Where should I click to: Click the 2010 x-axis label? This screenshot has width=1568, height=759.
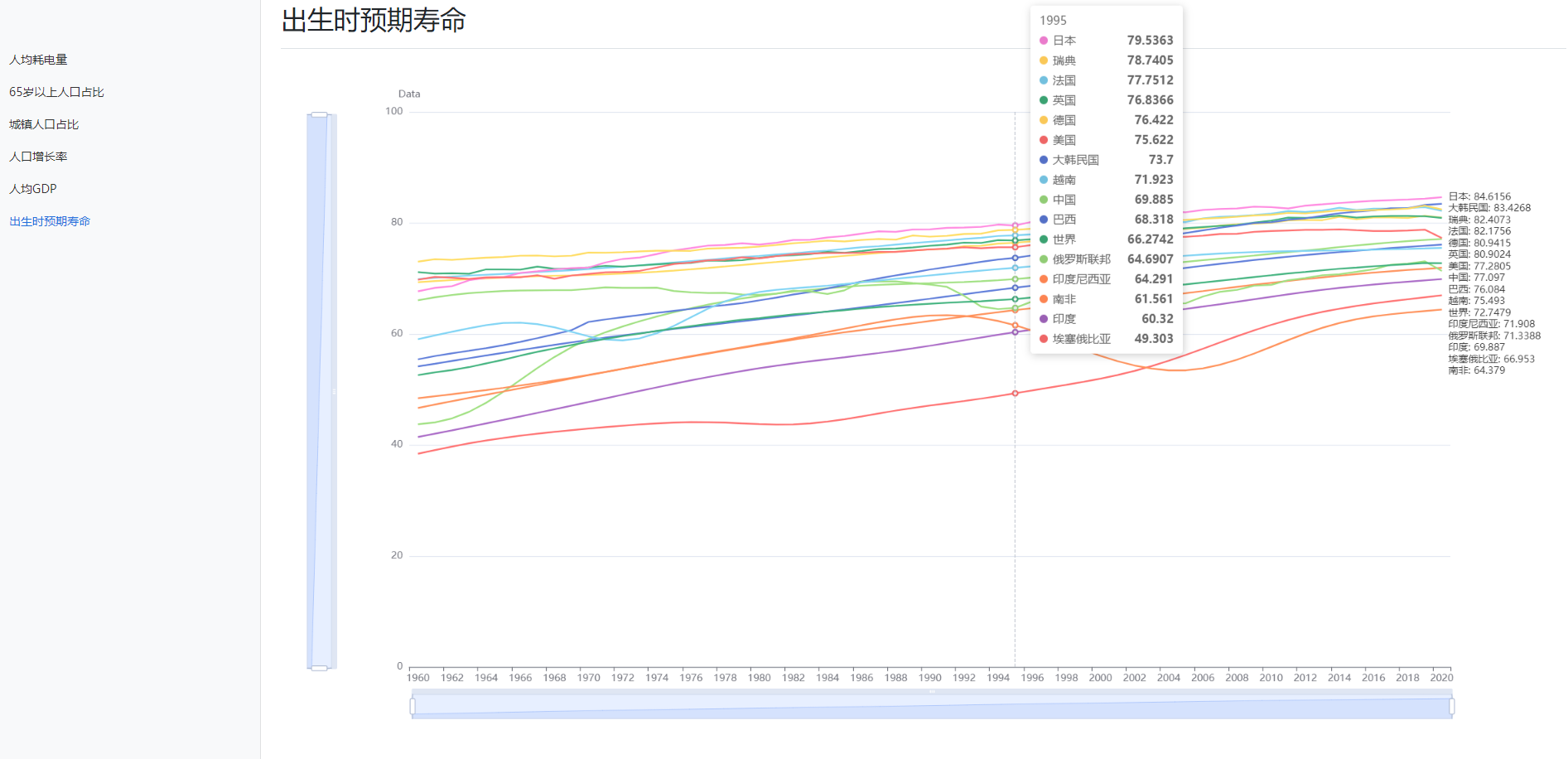point(1271,678)
